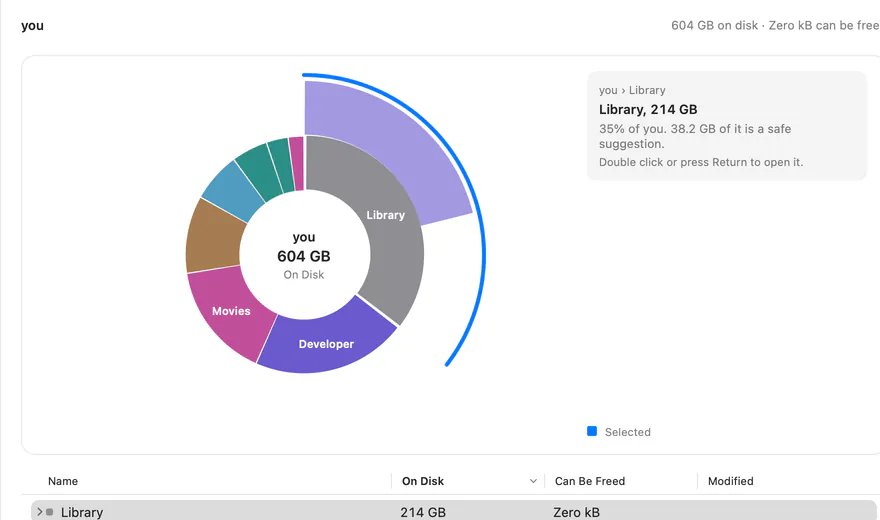The height and width of the screenshot is (520, 880).
Task: Click the 'Library, 214 GB' info heading
Action: pyautogui.click(x=648, y=109)
